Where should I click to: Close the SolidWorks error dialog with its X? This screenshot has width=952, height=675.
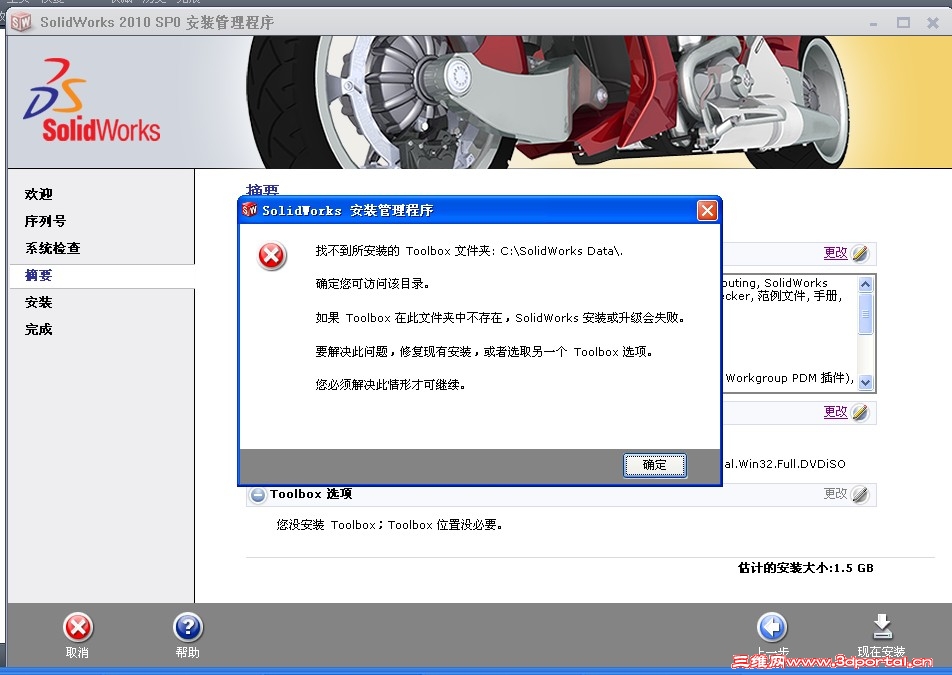pyautogui.click(x=707, y=211)
